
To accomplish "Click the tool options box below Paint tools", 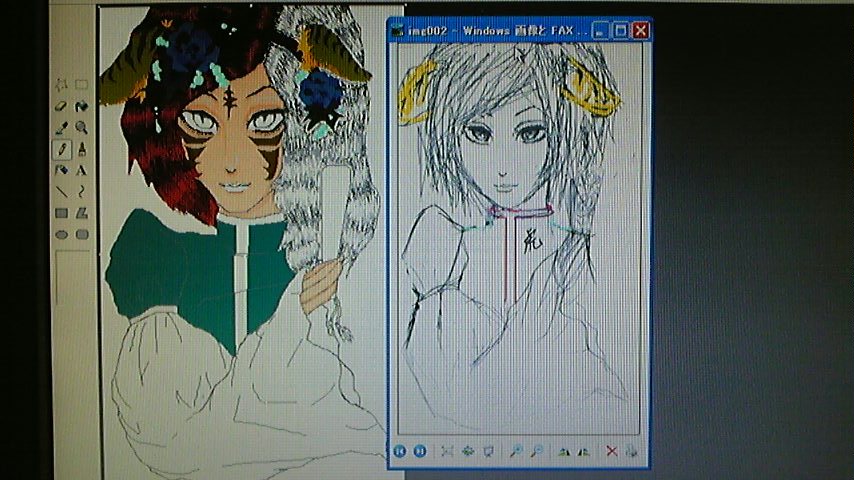I will [x=72, y=277].
